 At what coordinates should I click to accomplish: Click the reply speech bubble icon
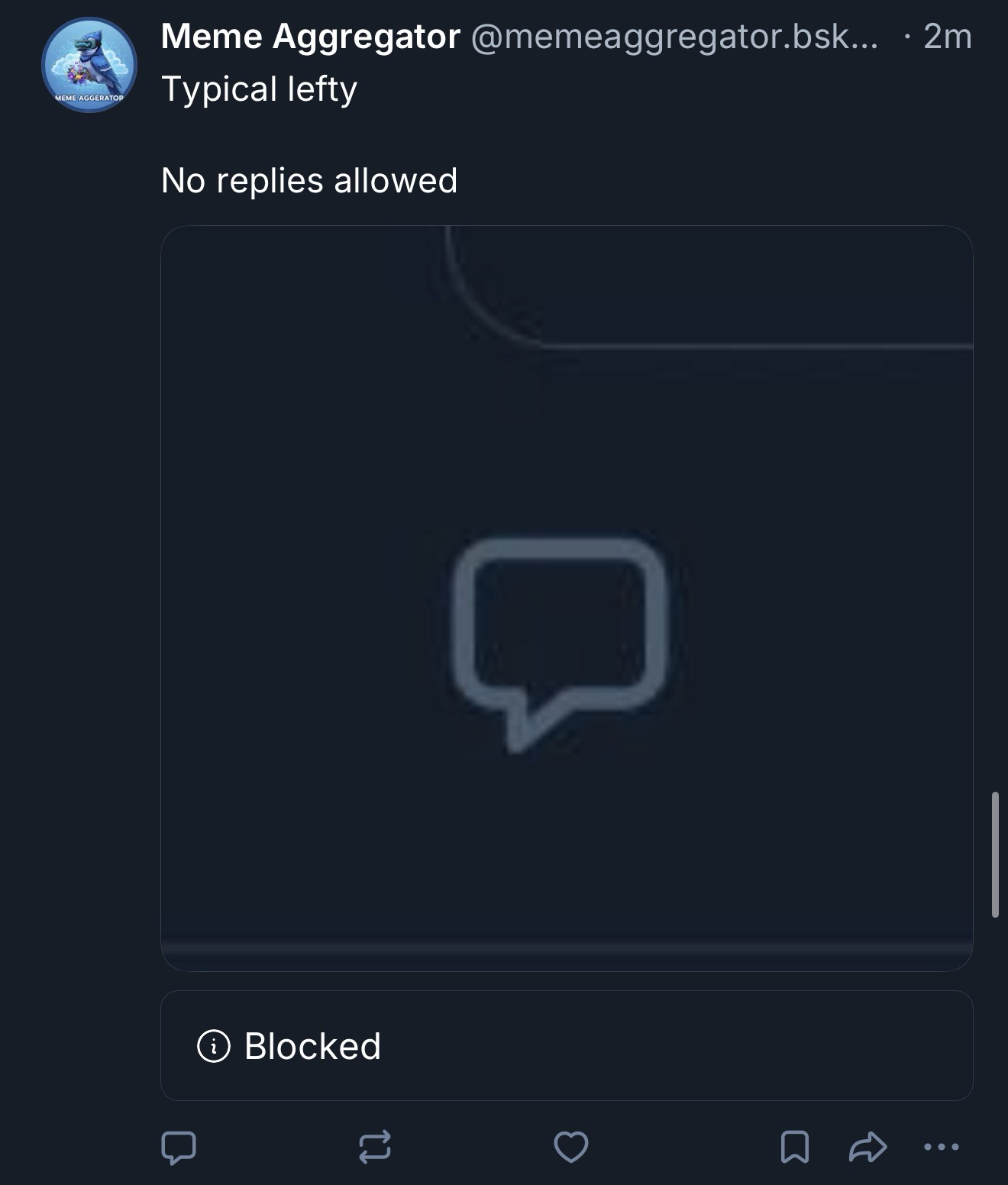click(x=179, y=1147)
